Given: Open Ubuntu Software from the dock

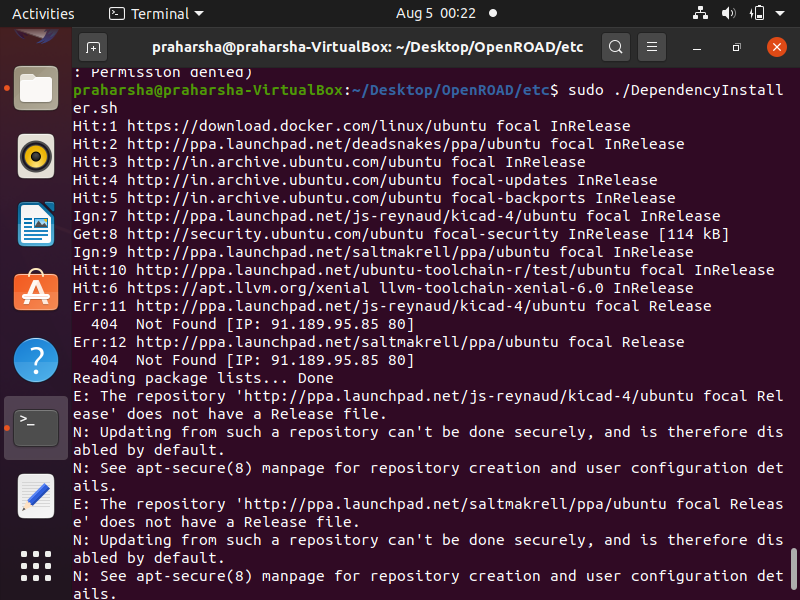Looking at the screenshot, I should (x=36, y=293).
